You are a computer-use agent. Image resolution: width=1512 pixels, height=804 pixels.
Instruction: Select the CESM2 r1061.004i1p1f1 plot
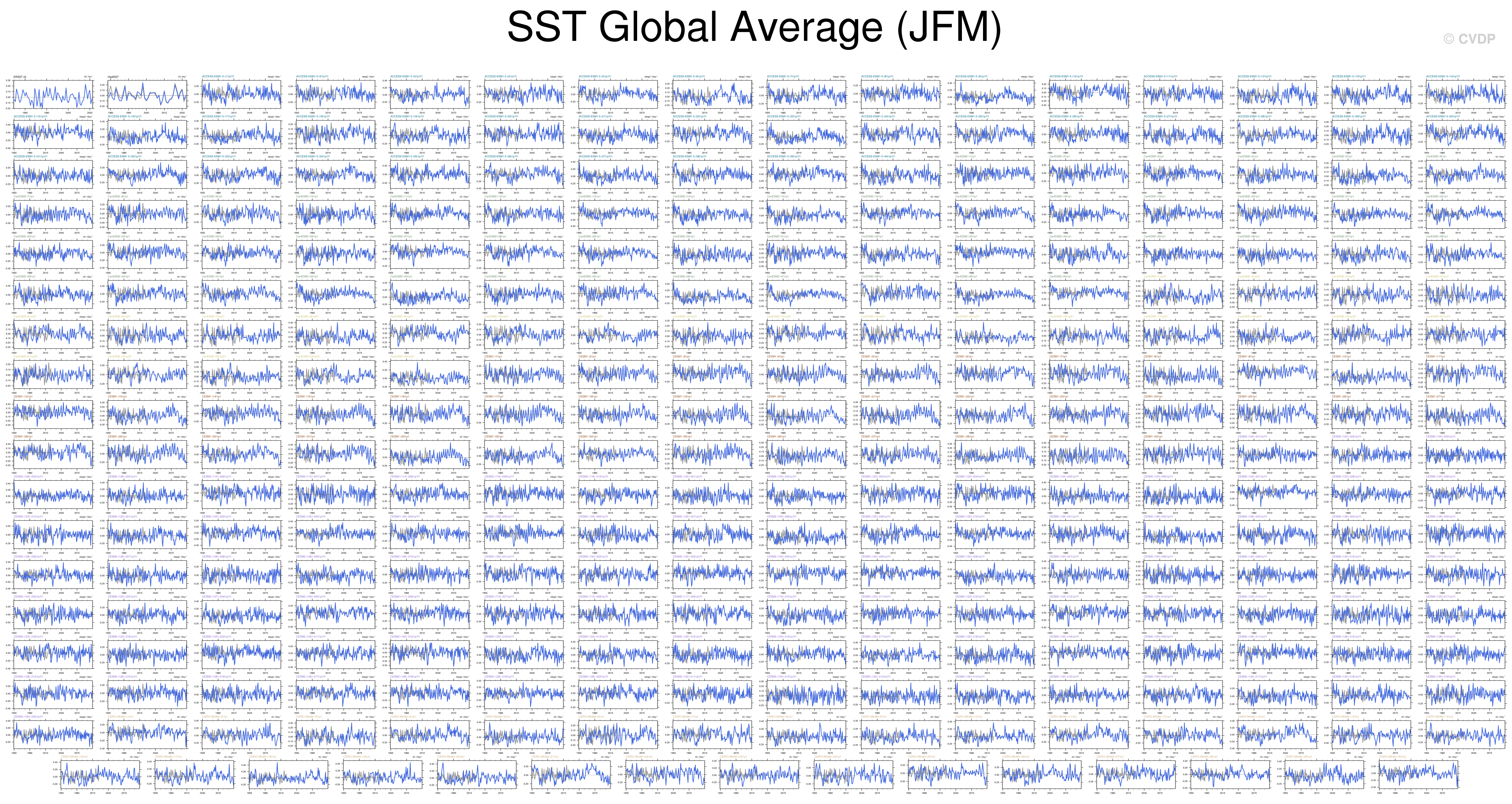pos(53,494)
